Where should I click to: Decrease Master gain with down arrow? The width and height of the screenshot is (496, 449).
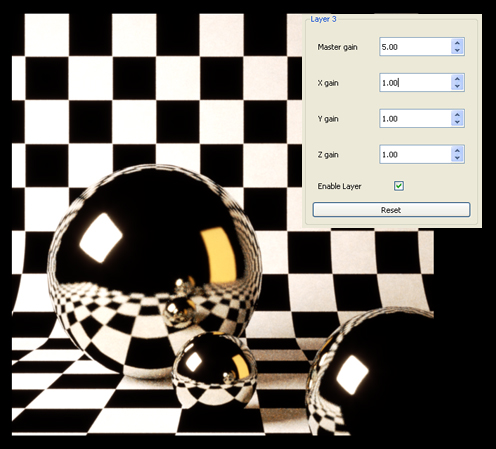[x=457, y=50]
